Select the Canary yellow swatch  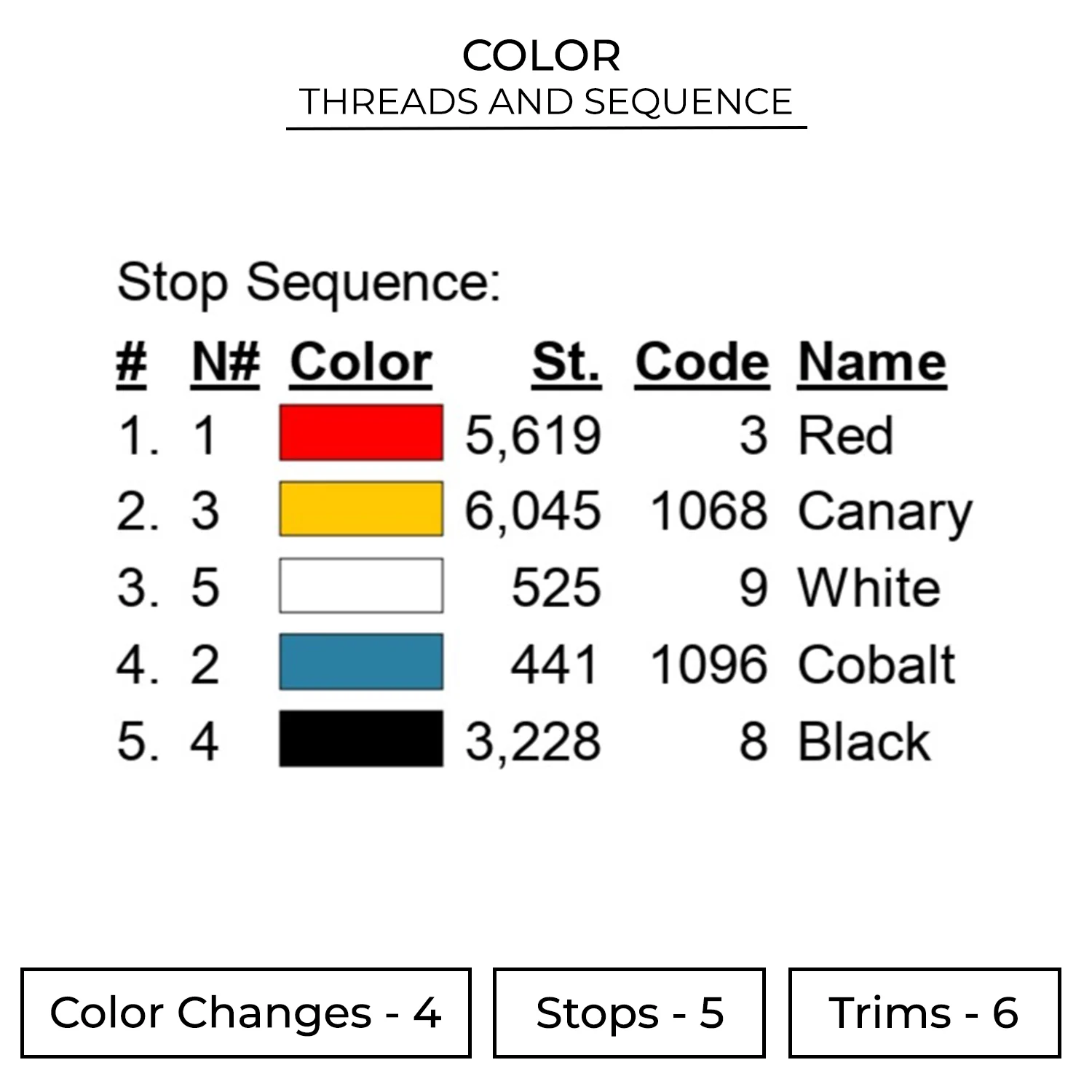361,509
